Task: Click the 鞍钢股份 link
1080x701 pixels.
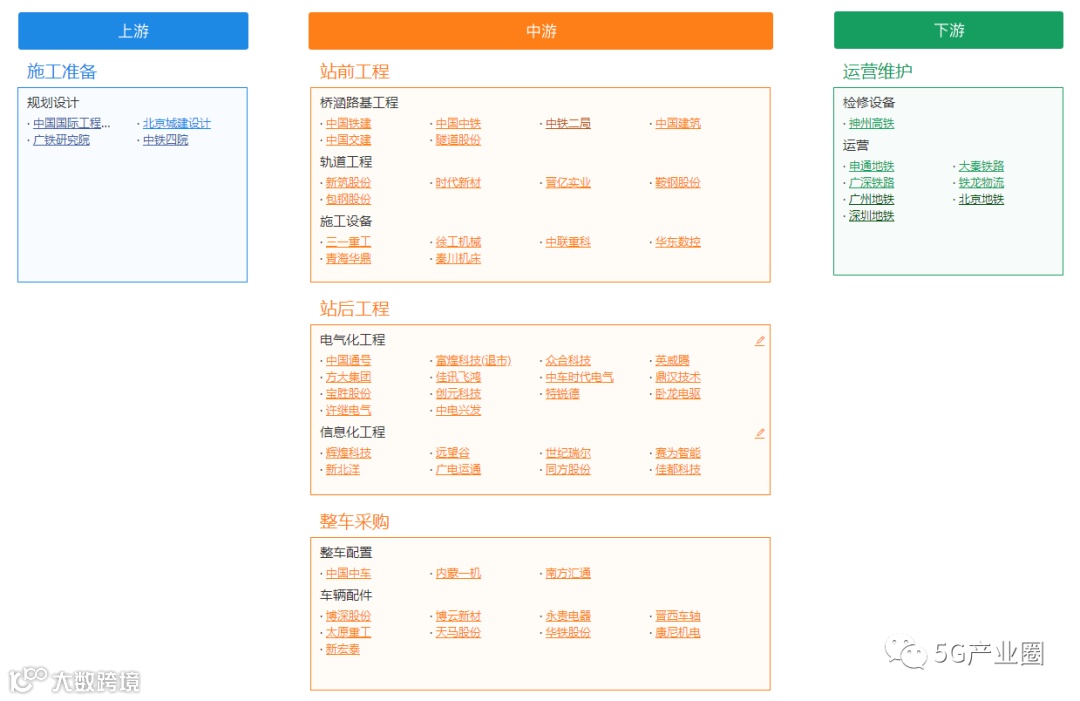Action: pyautogui.click(x=678, y=182)
